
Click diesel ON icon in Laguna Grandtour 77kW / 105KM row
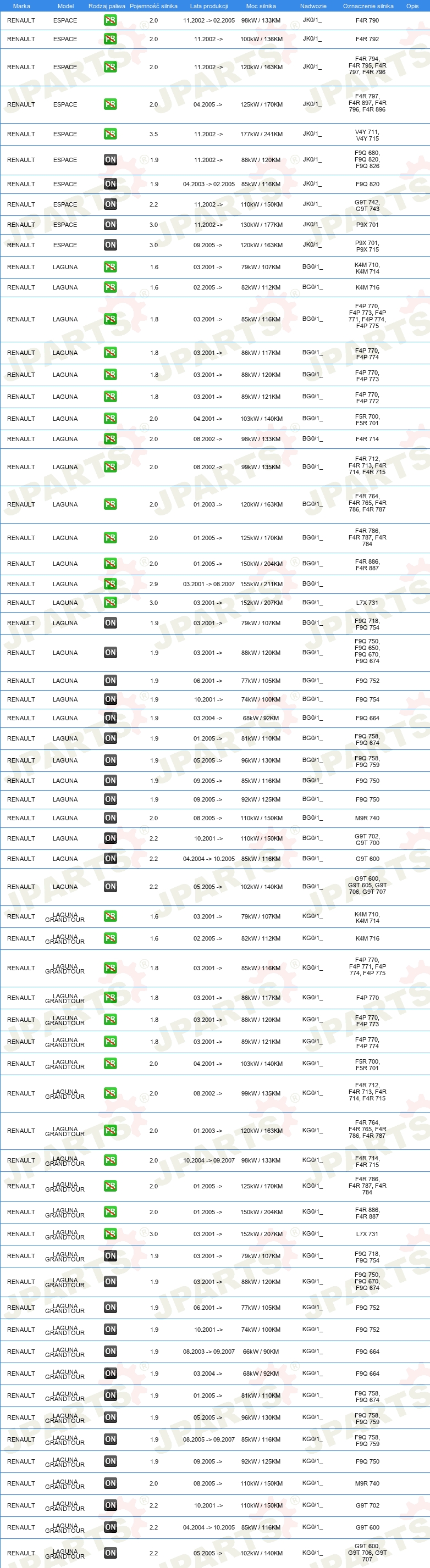point(110,1308)
